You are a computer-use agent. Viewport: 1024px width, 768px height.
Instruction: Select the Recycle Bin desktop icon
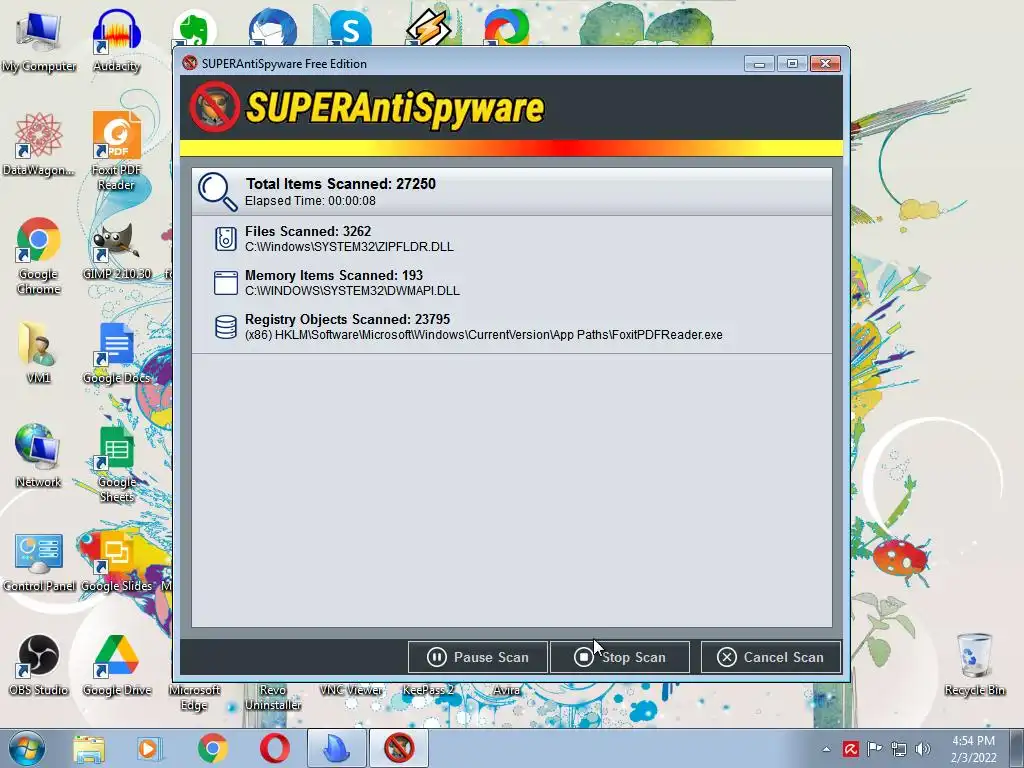(x=974, y=665)
